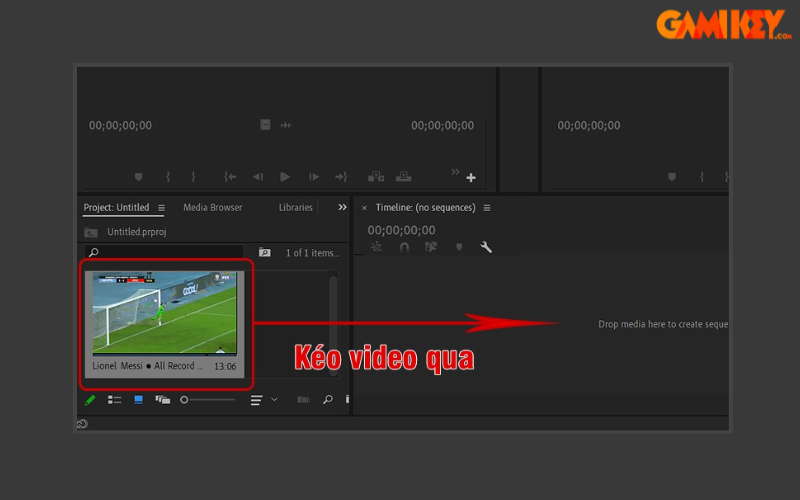Open the Source monitor Button Editor plus
The width and height of the screenshot is (800, 500).
(x=471, y=178)
